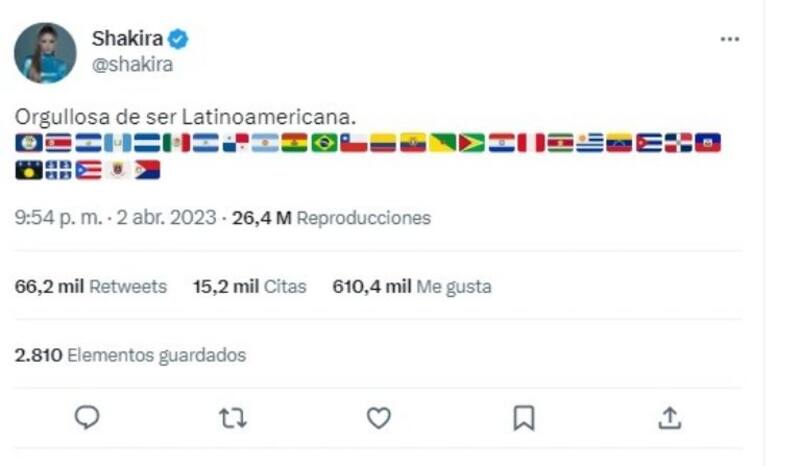View the 610,4 mil Me gusta list
Image resolution: width=800 pixels, height=466 pixels.
[x=411, y=287]
